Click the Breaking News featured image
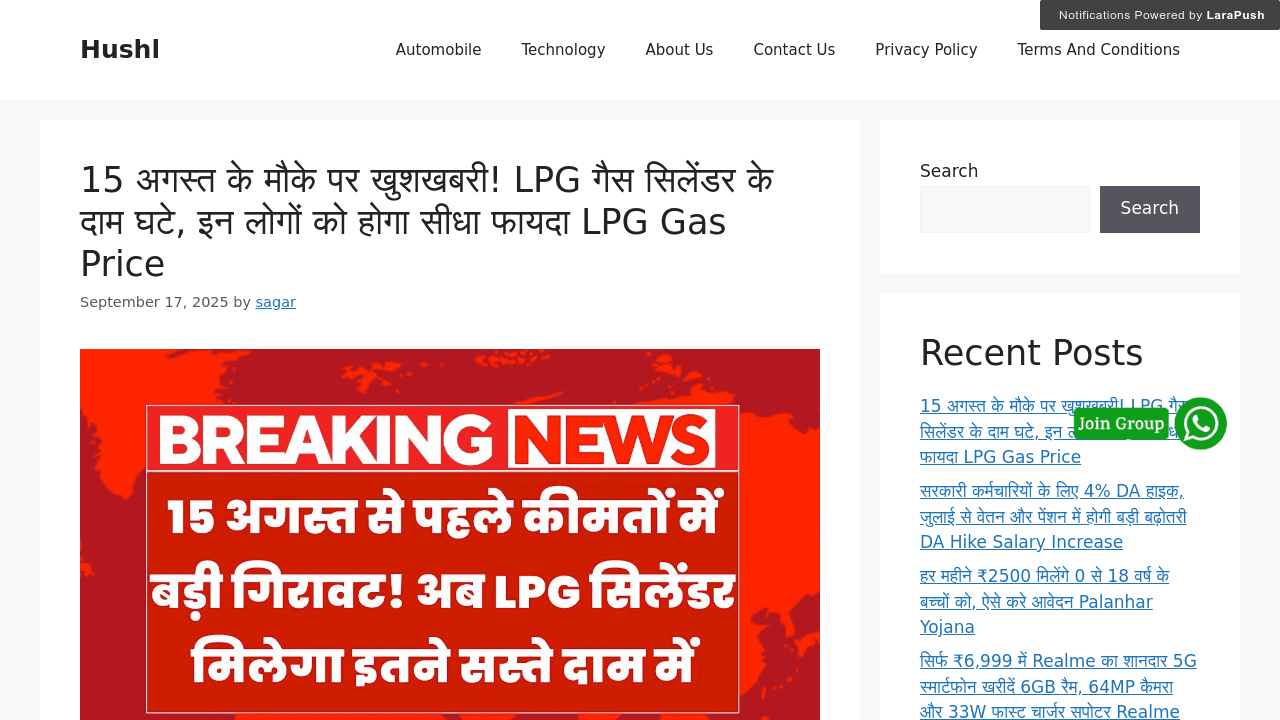Screen dimensions: 1280x720 [450, 534]
